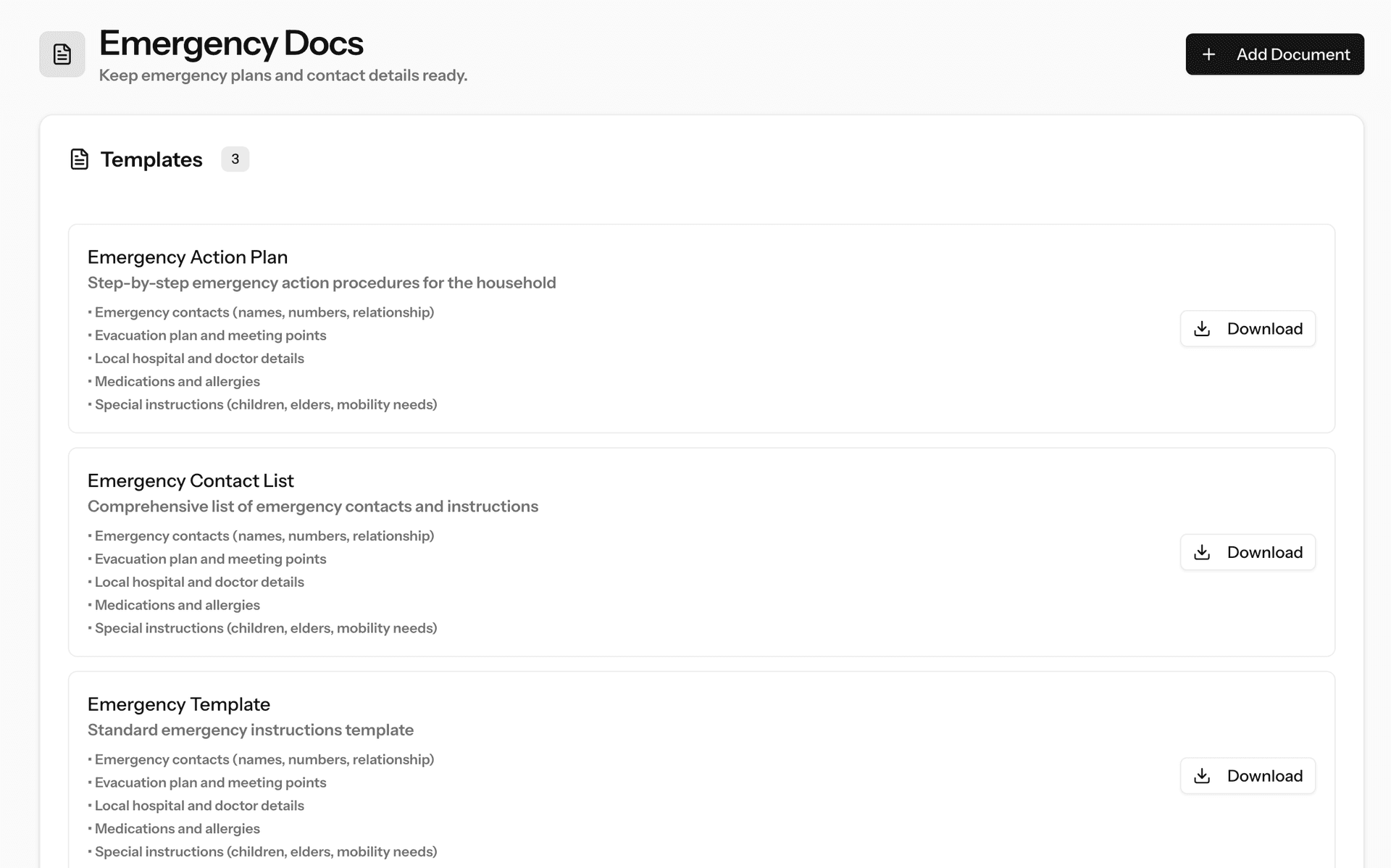The width and height of the screenshot is (1391, 868).
Task: Click the document icon next to Templates label
Action: pyautogui.click(x=79, y=159)
